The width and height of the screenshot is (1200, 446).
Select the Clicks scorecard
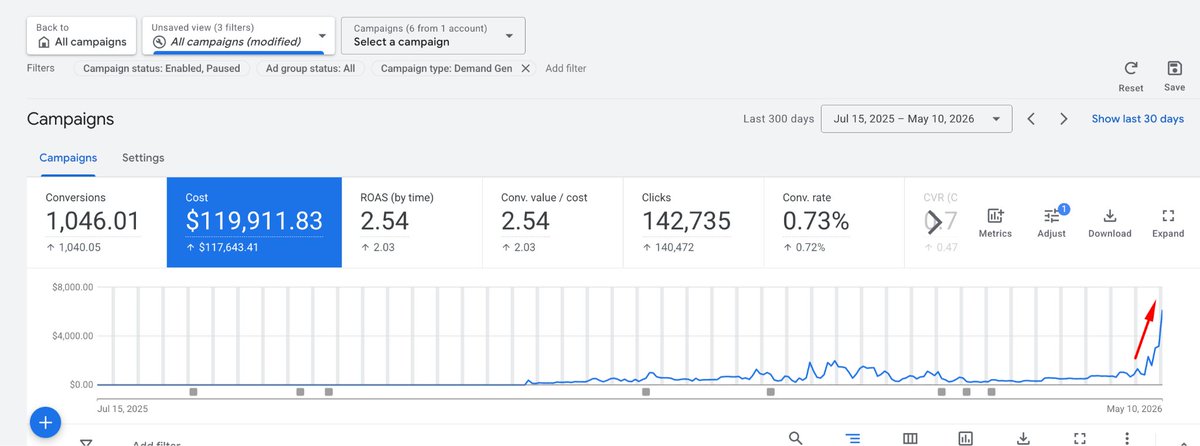pos(693,223)
